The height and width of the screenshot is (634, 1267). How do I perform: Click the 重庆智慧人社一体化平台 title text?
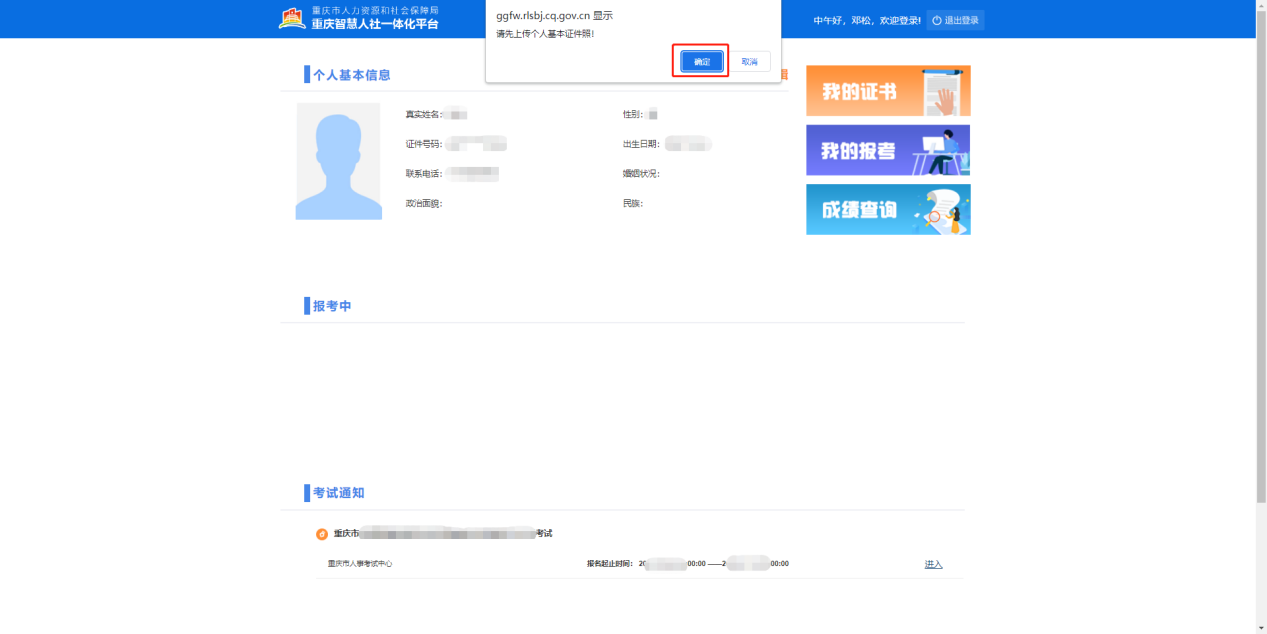[x=375, y=24]
